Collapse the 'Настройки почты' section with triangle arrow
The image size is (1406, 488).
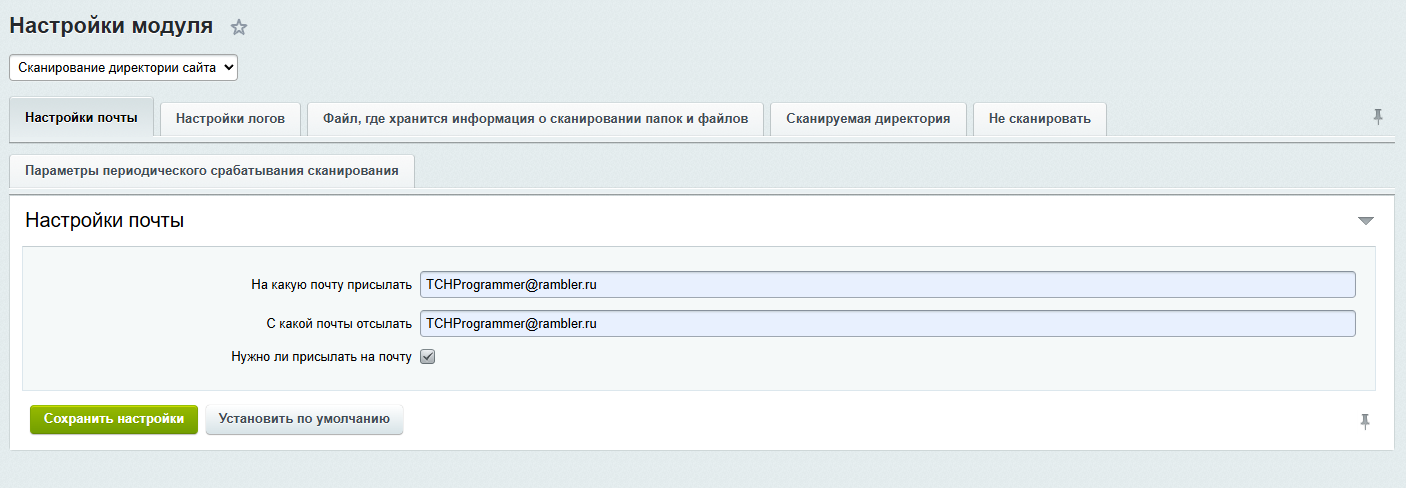click(1365, 221)
